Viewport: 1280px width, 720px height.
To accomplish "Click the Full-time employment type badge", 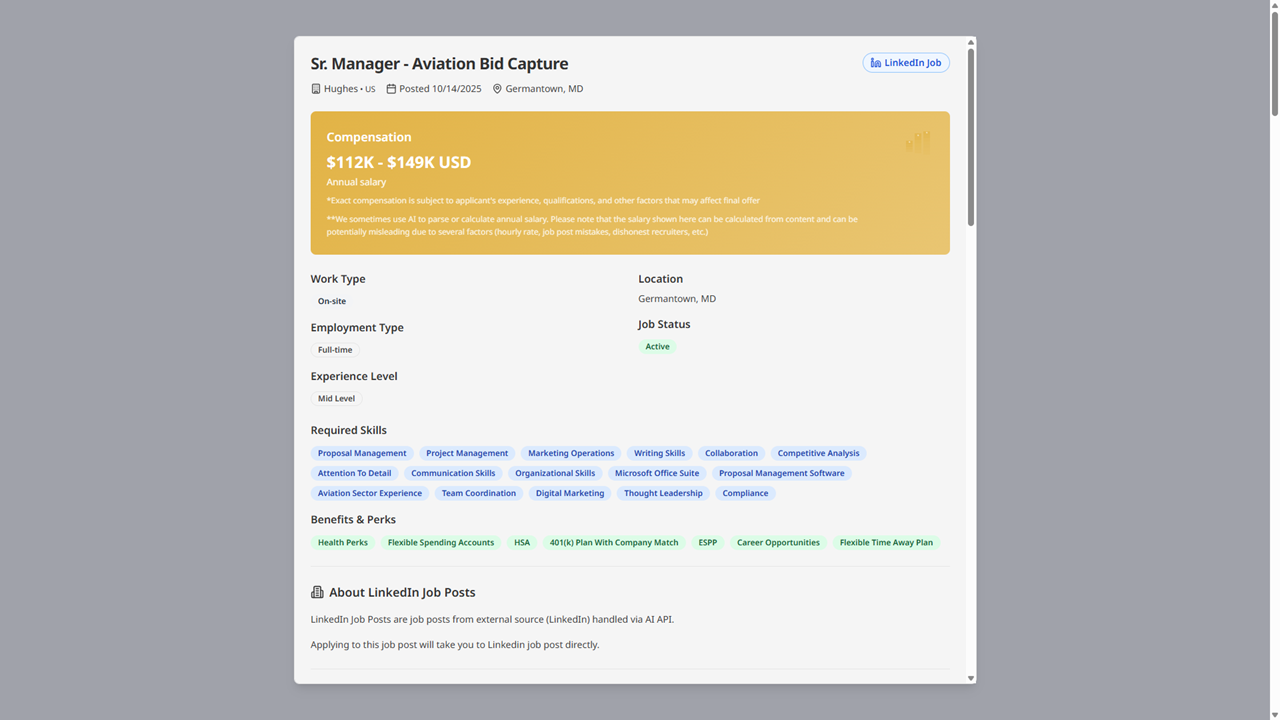I will 334,349.
